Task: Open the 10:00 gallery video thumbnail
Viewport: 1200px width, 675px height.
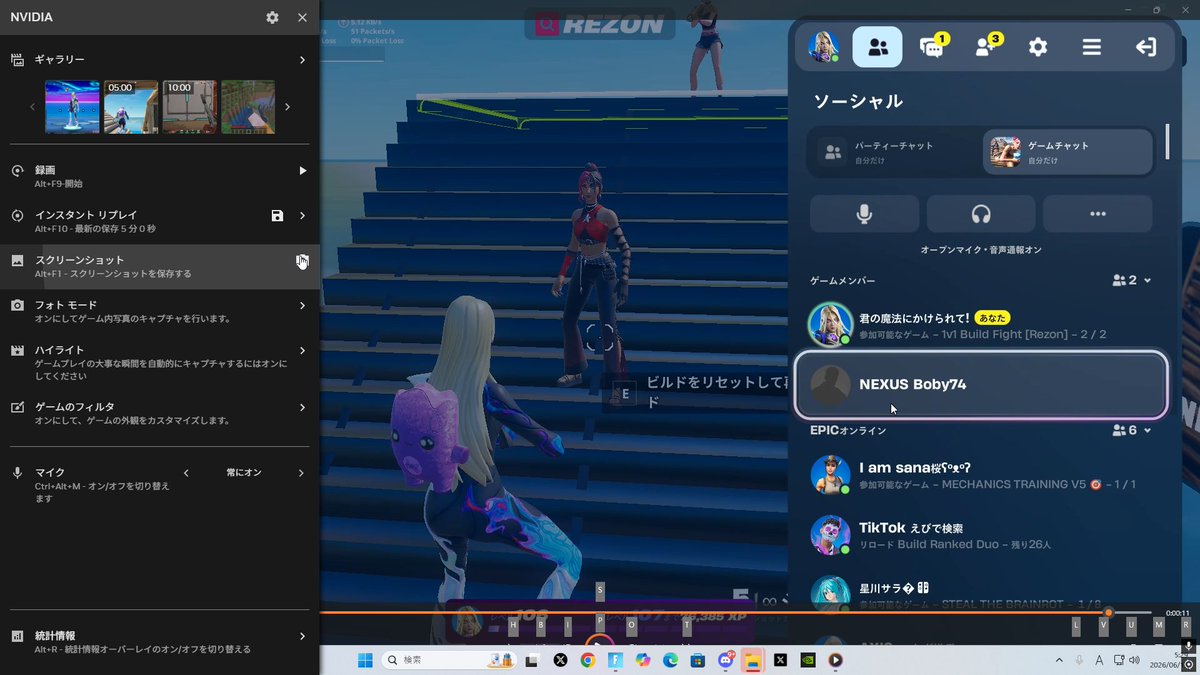Action: (x=190, y=107)
